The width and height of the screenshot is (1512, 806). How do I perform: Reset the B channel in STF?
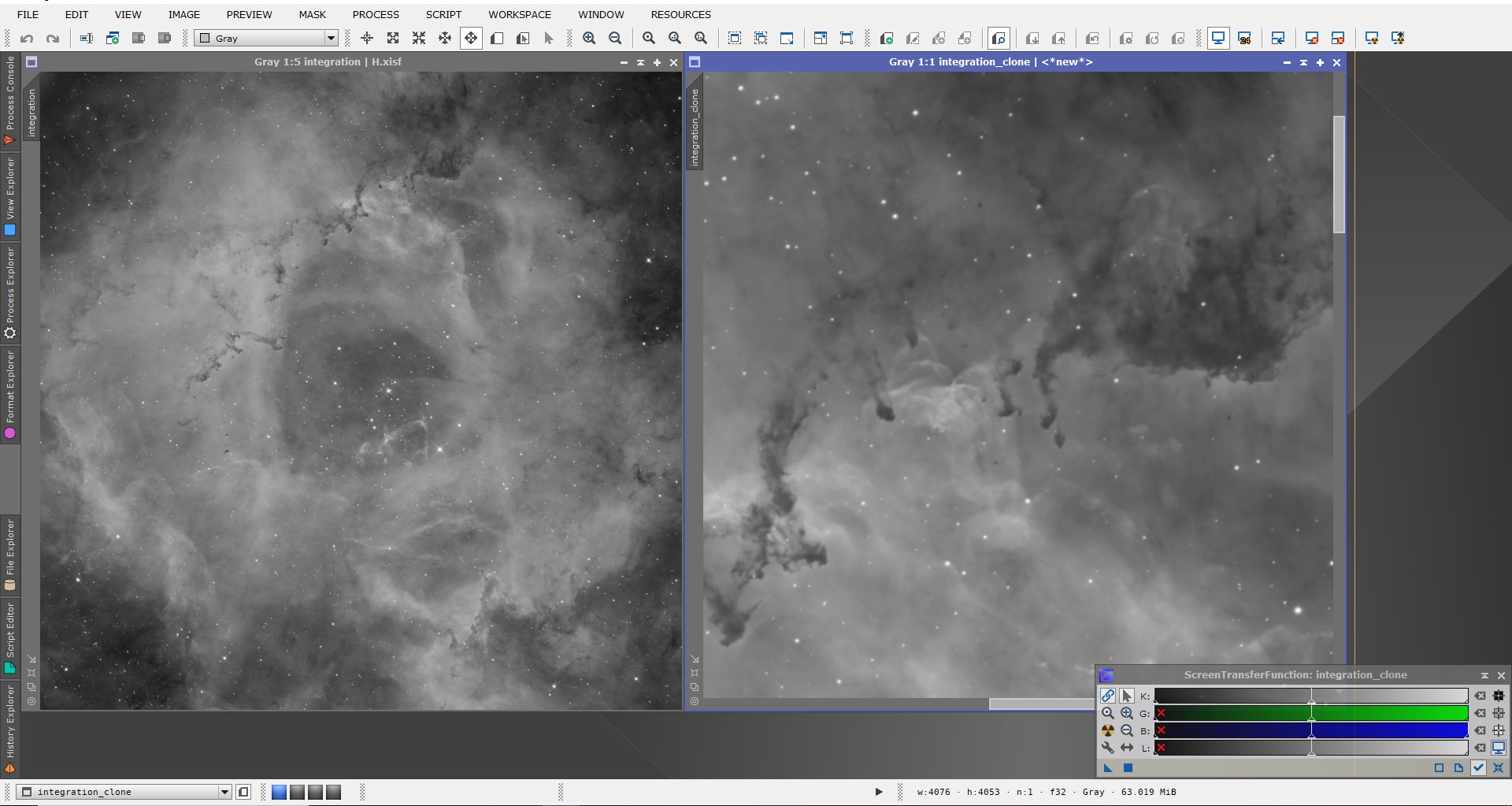[x=1480, y=730]
